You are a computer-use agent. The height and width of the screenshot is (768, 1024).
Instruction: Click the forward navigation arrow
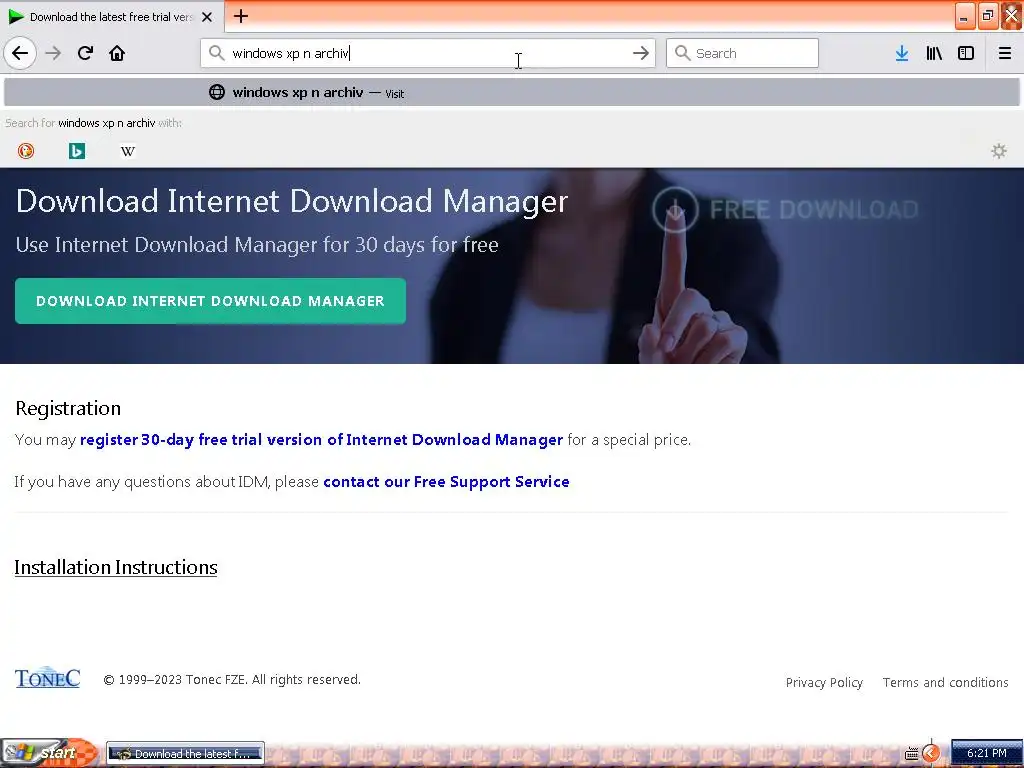click(x=53, y=53)
